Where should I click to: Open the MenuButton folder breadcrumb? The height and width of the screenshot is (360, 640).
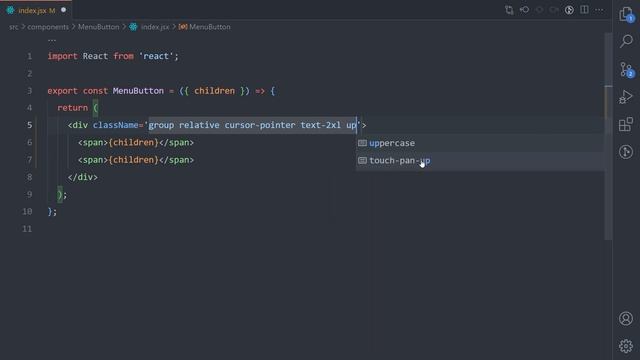(98, 27)
